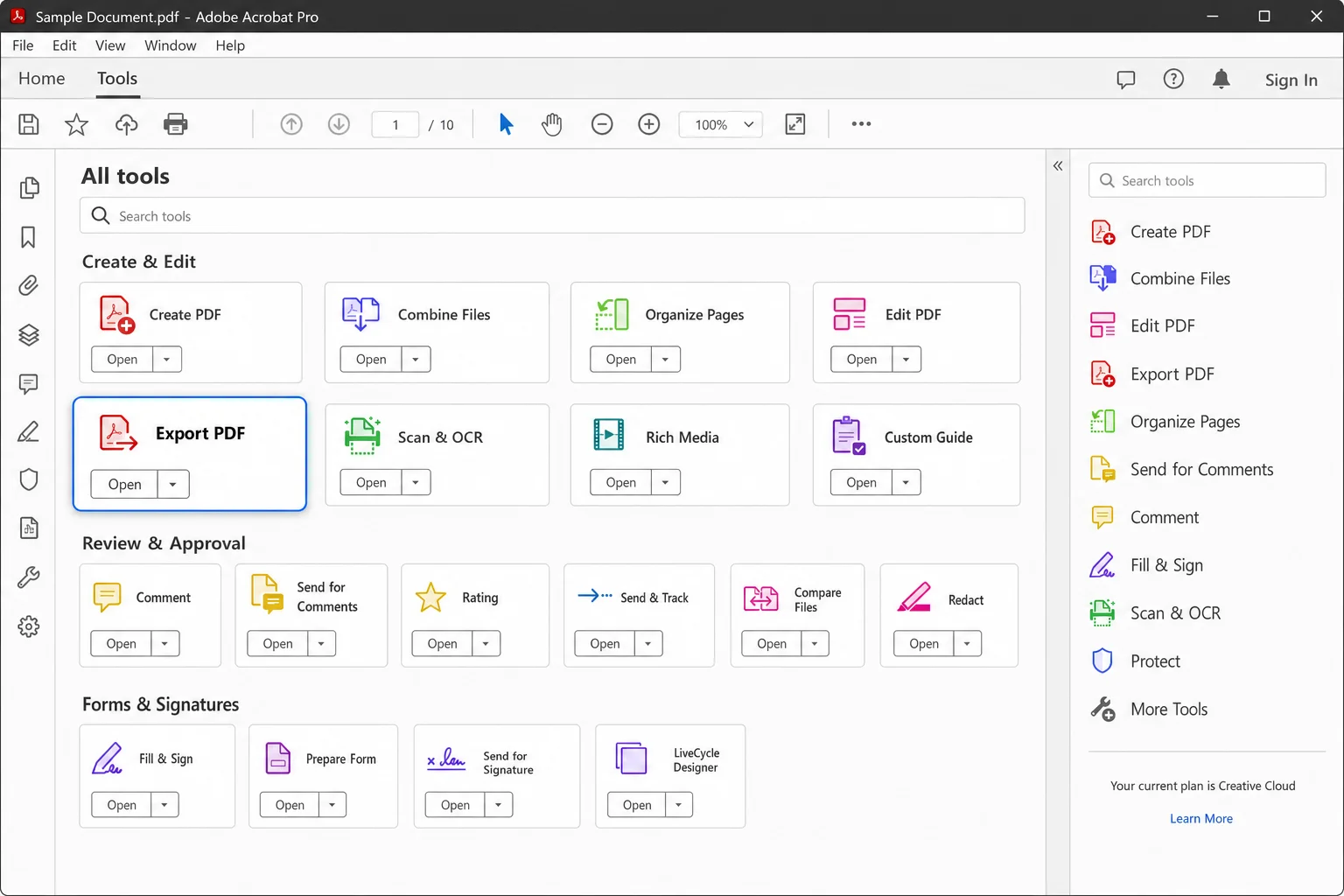Click the notifications bell icon
The image size is (1344, 896).
[x=1221, y=80]
